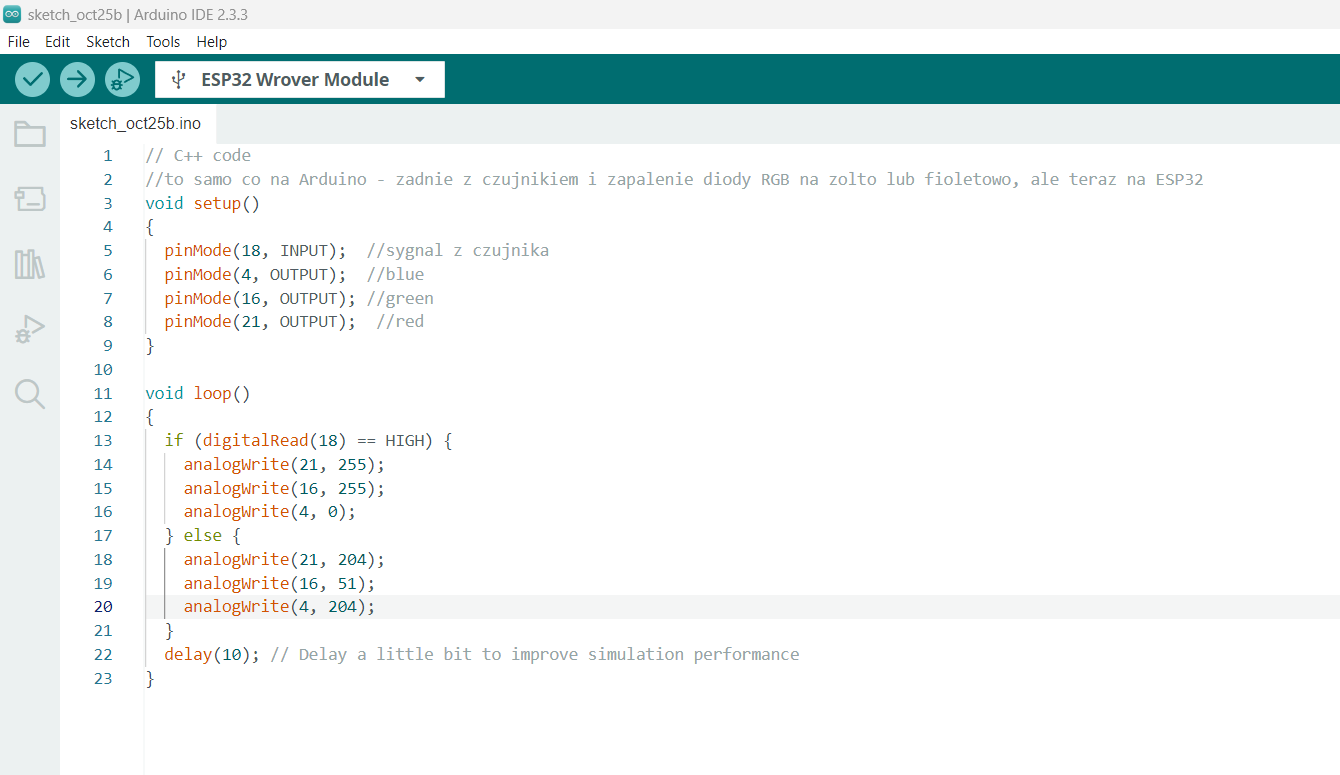The width and height of the screenshot is (1340, 775).
Task: Click 'pinMode(18, INPUT);' statement
Action: (x=255, y=251)
